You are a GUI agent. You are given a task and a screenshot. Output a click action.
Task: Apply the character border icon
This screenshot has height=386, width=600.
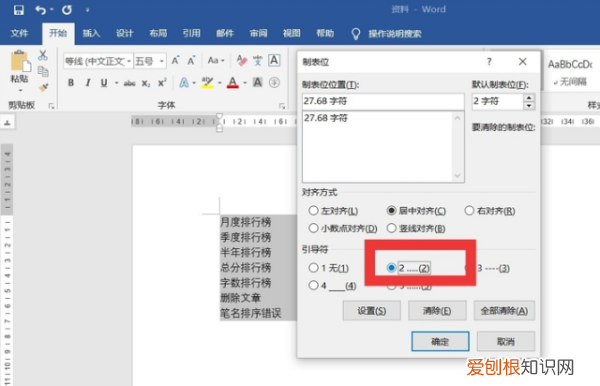click(274, 60)
